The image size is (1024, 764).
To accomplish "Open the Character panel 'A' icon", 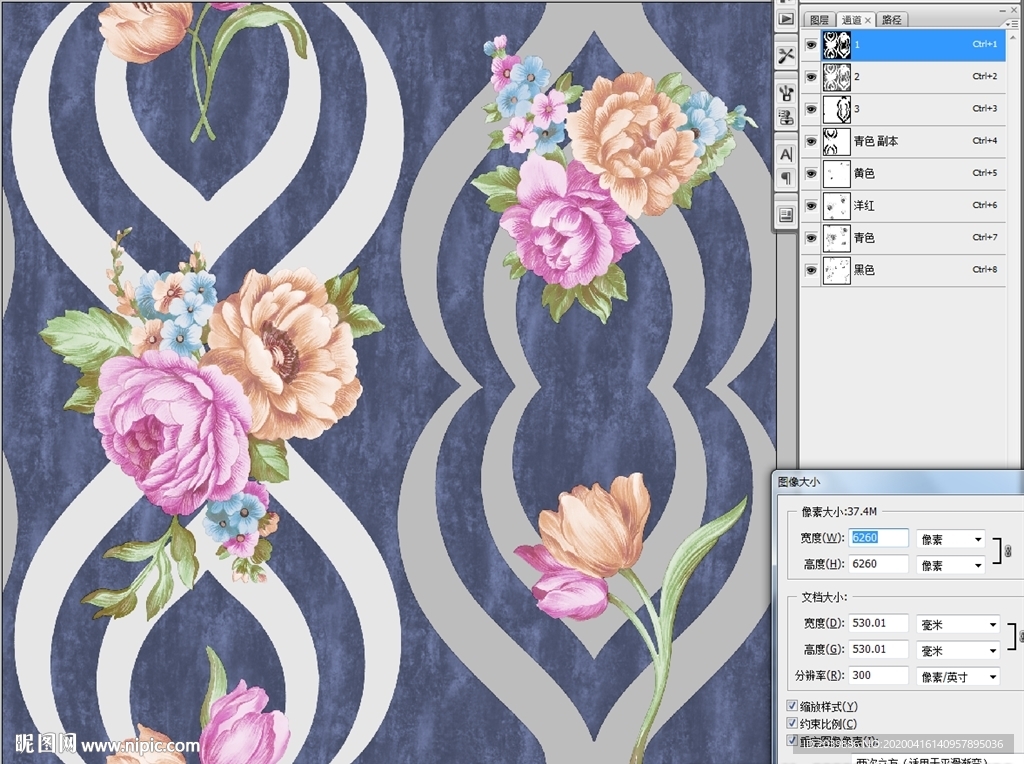I will (x=786, y=154).
